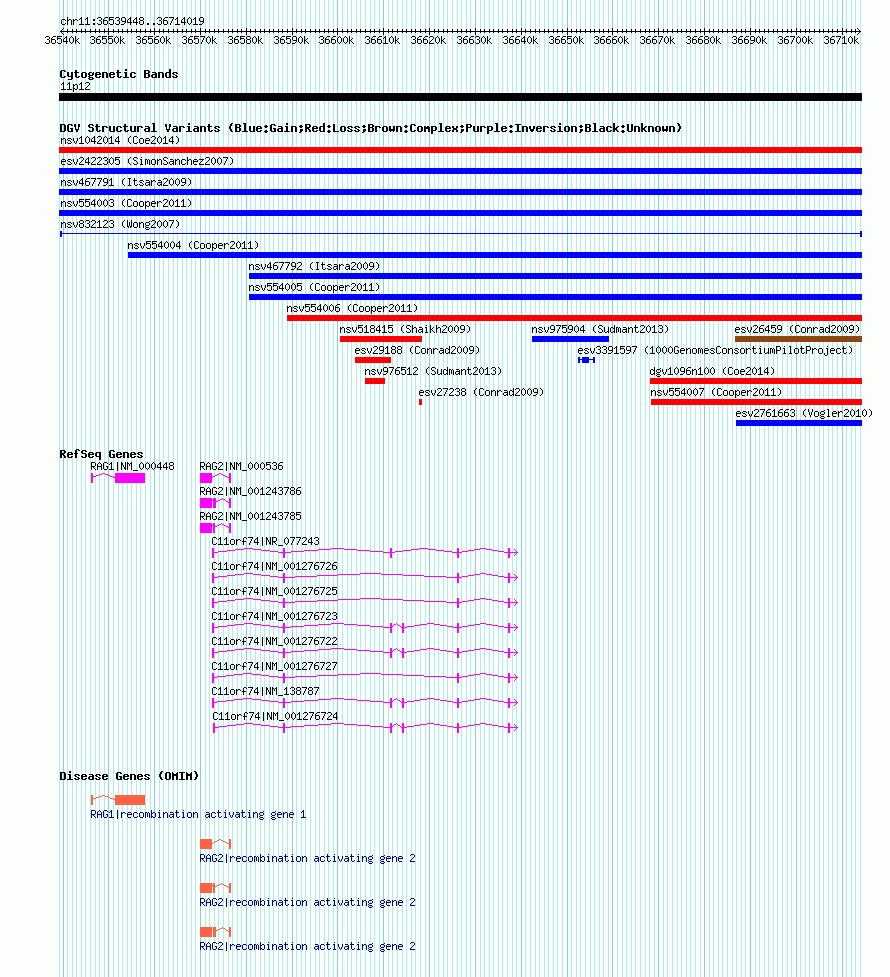Open transcript C11orf74|NM_001276726 label
Screen dimensions: 890x977
pyautogui.click(x=275, y=566)
